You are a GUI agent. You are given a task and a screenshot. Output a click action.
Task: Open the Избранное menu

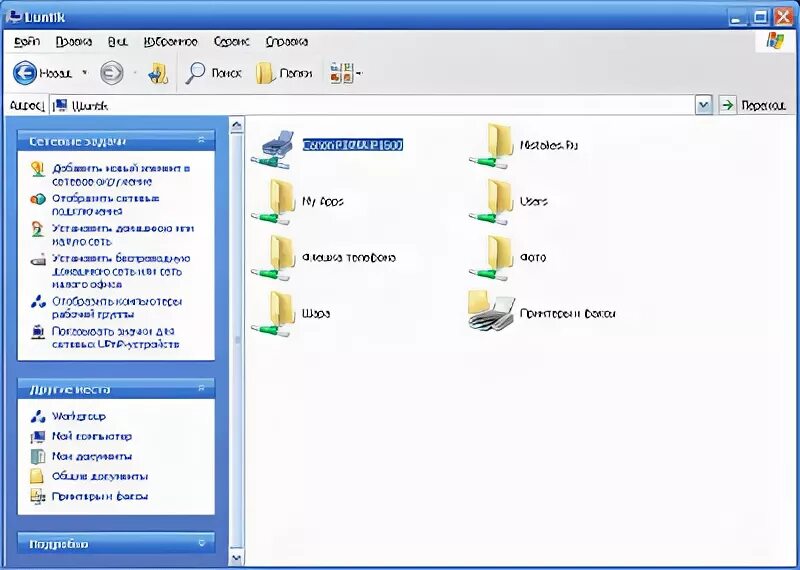[x=170, y=42]
